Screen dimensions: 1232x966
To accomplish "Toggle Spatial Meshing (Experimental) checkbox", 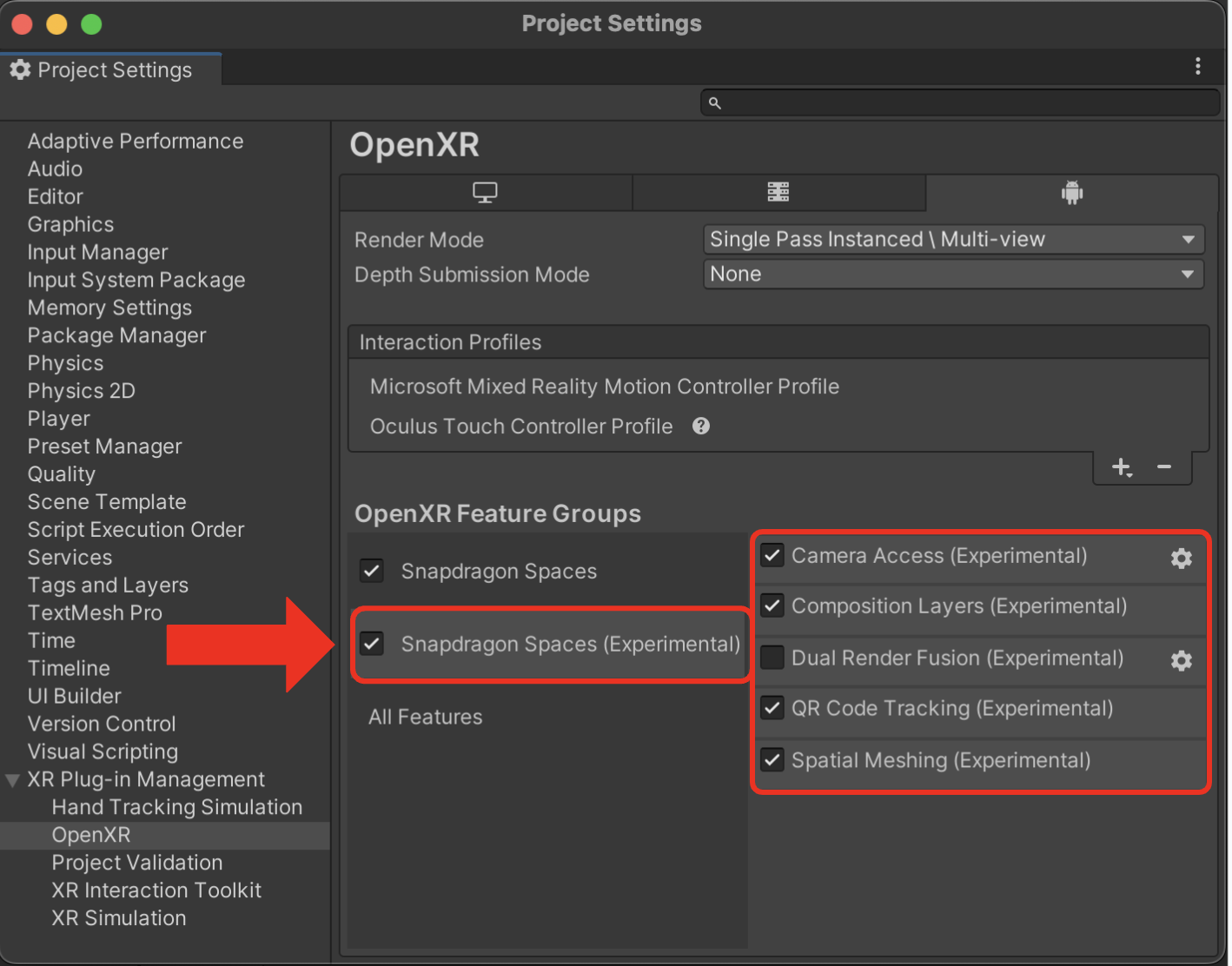I will [772, 760].
